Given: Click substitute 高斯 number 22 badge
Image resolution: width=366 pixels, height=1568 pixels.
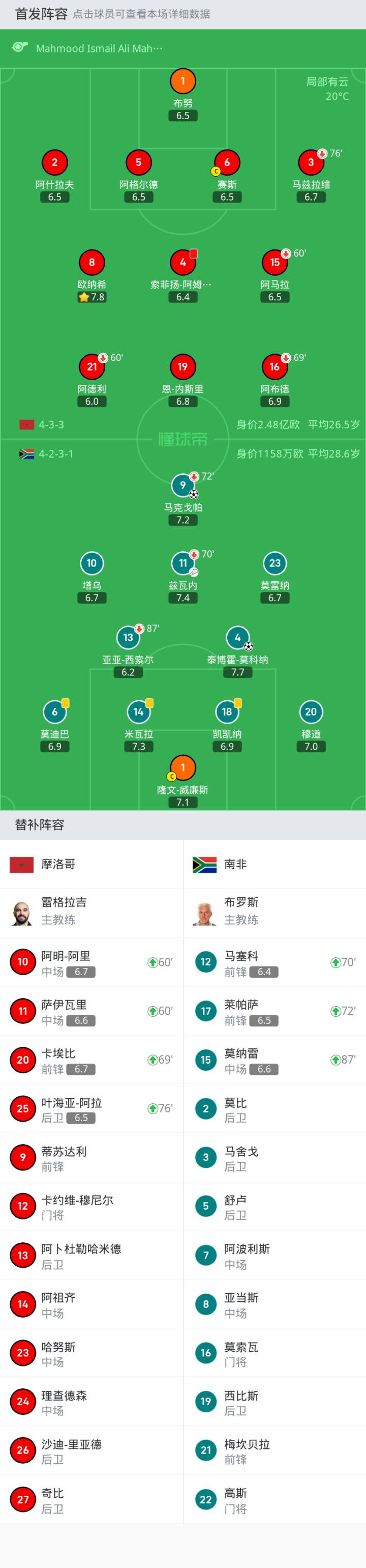Looking at the screenshot, I should 205,1499.
